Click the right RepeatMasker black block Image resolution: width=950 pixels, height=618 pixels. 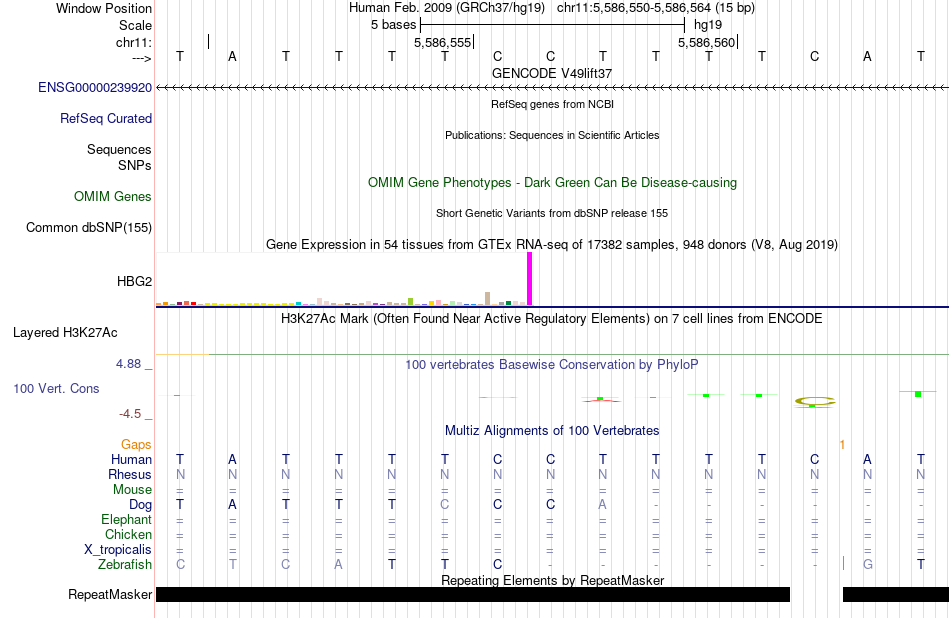(x=896, y=594)
